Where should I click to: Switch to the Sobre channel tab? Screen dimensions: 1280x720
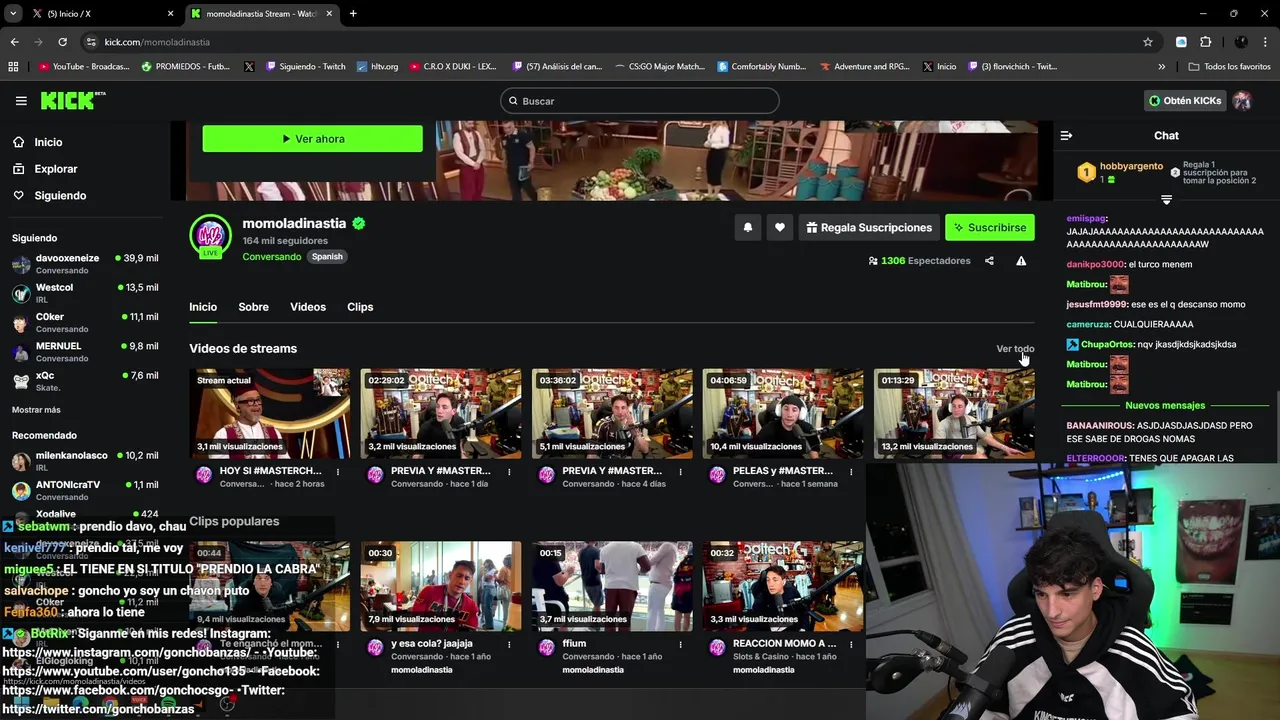tap(253, 307)
